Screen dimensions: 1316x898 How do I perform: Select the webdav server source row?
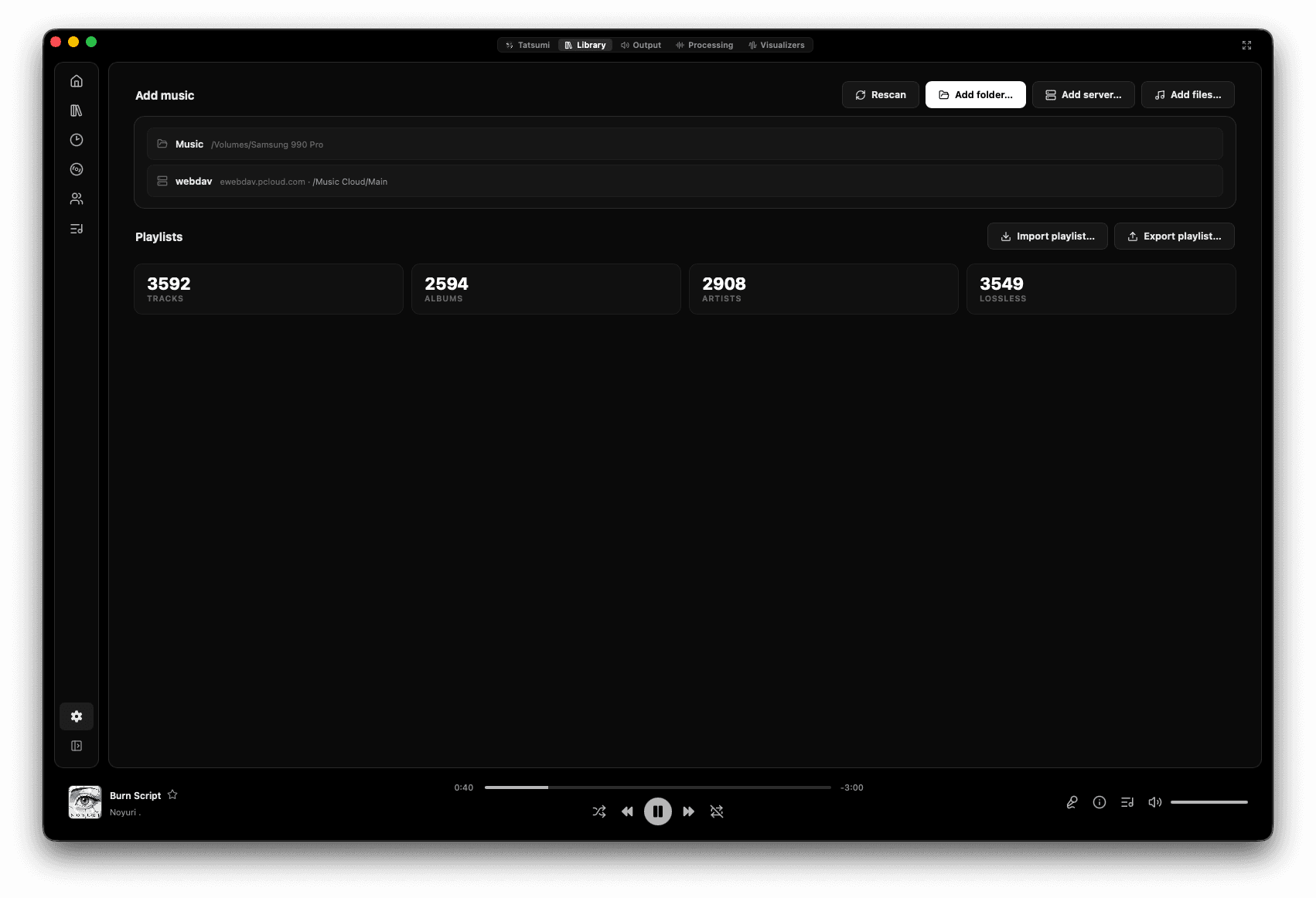[685, 181]
